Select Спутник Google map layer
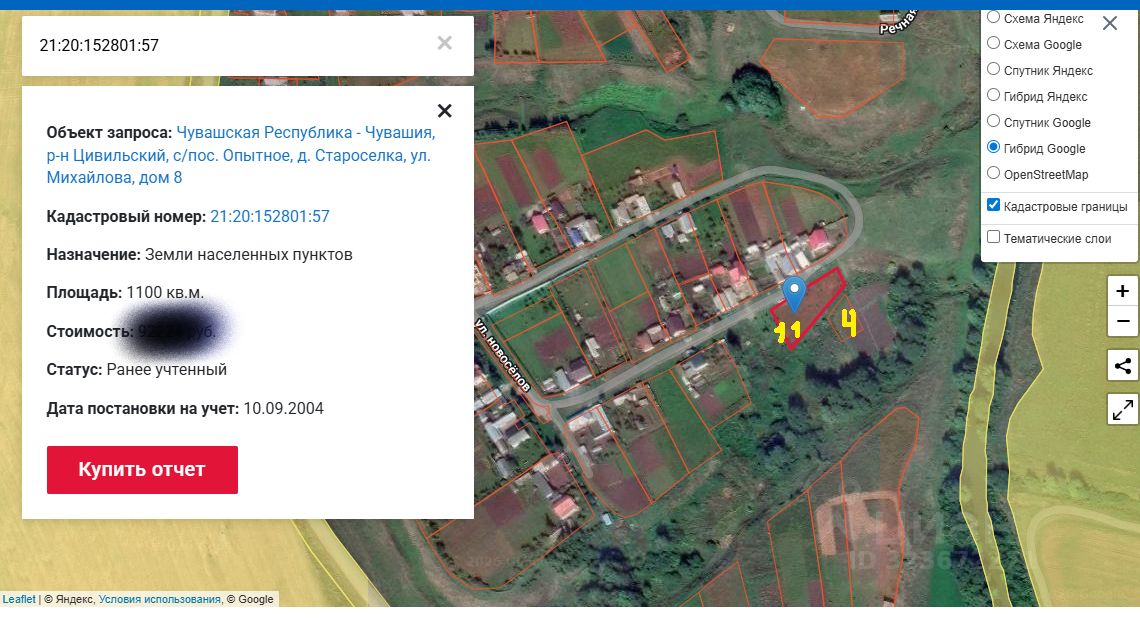Screen dimensions: 1140x622 [993, 121]
